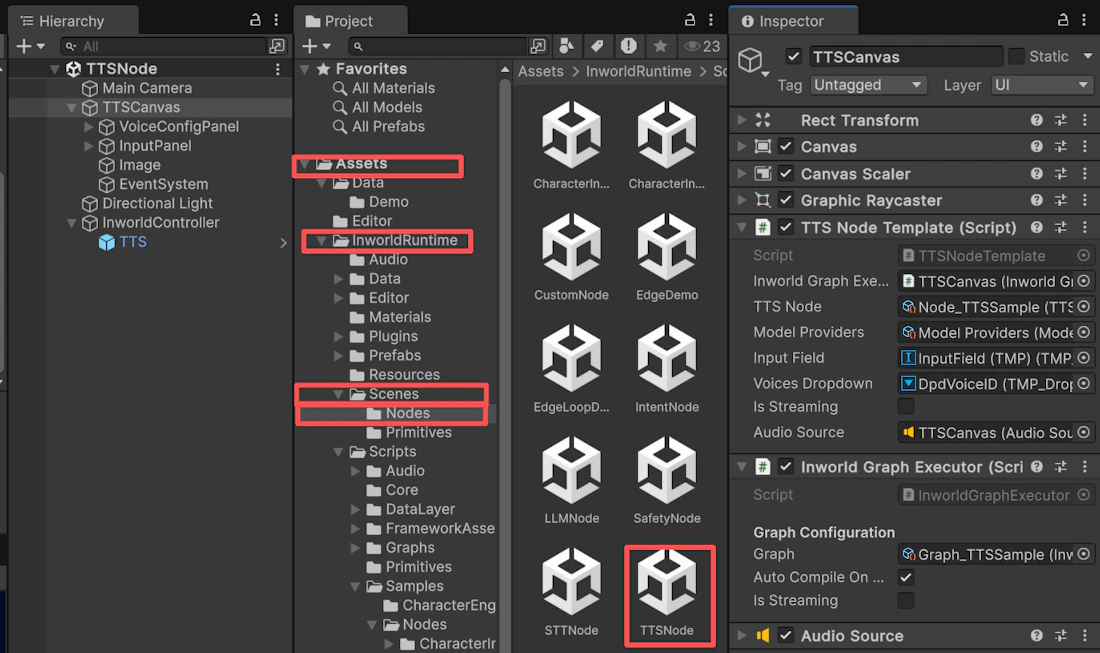Open the Layer dropdown showing UI
Screen dimensions: 1100x653
[1041, 85]
